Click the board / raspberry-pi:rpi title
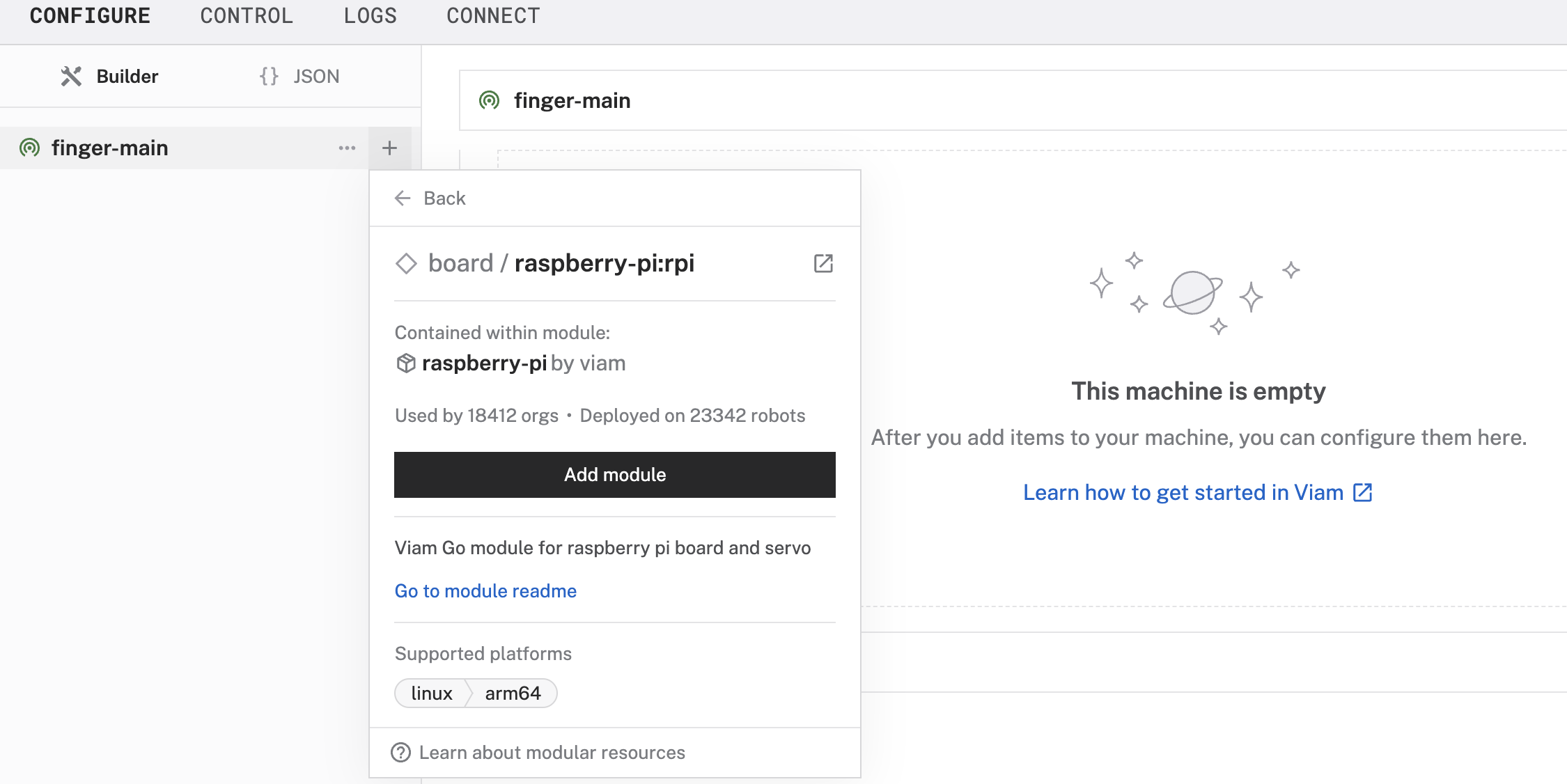This screenshot has height=784, width=1567. coord(561,263)
